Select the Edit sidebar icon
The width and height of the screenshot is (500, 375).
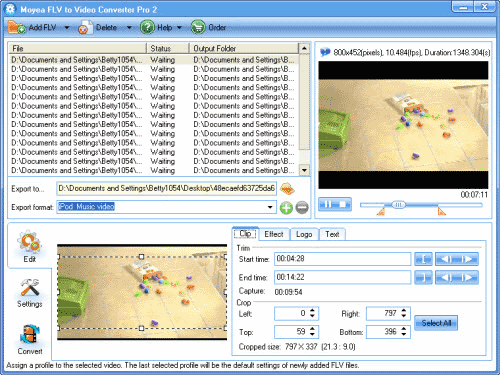point(30,246)
